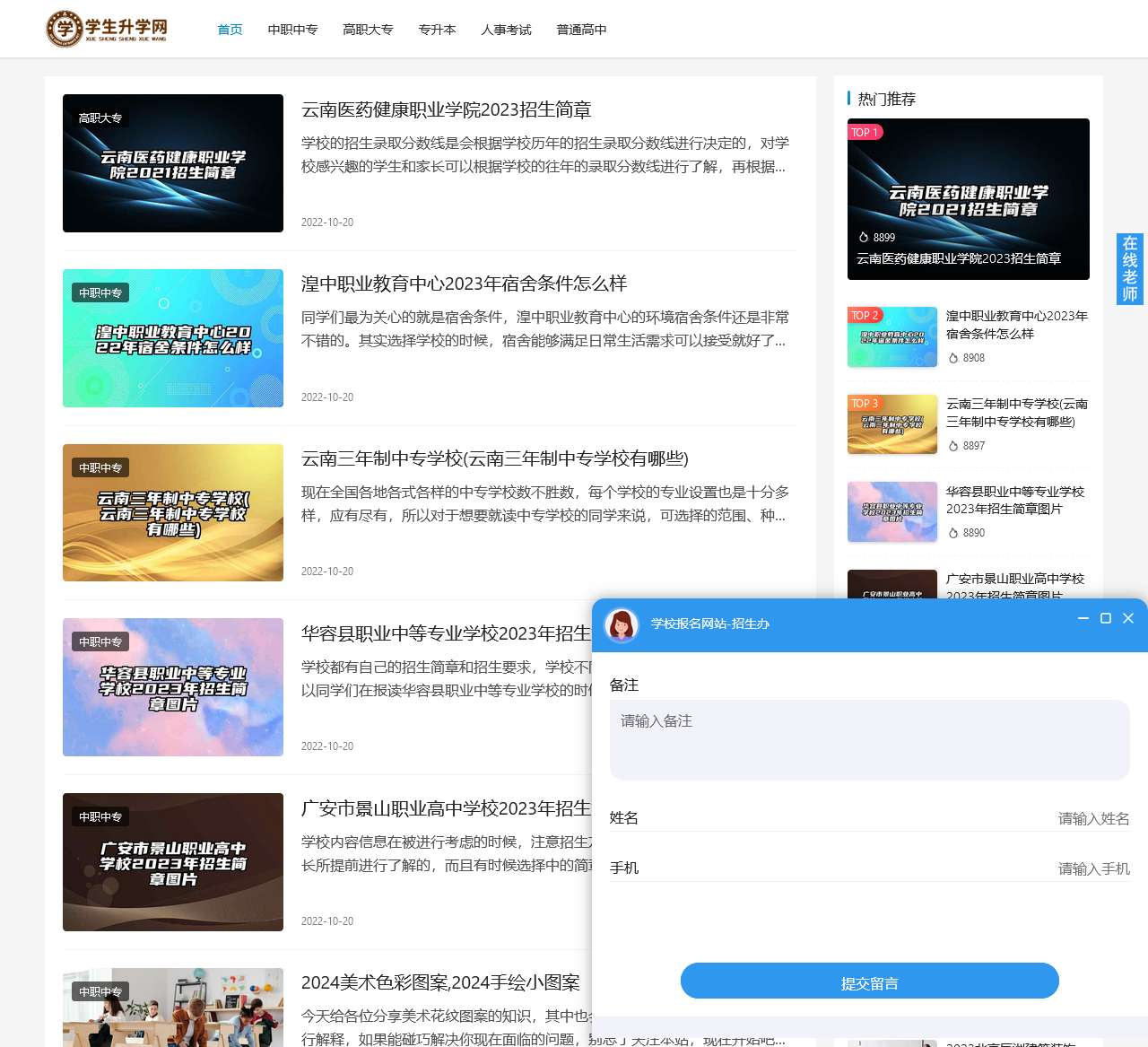Open the 华容县 thumbnail in 热门推荐 sidebar
The height and width of the screenshot is (1047, 1148).
(892, 512)
